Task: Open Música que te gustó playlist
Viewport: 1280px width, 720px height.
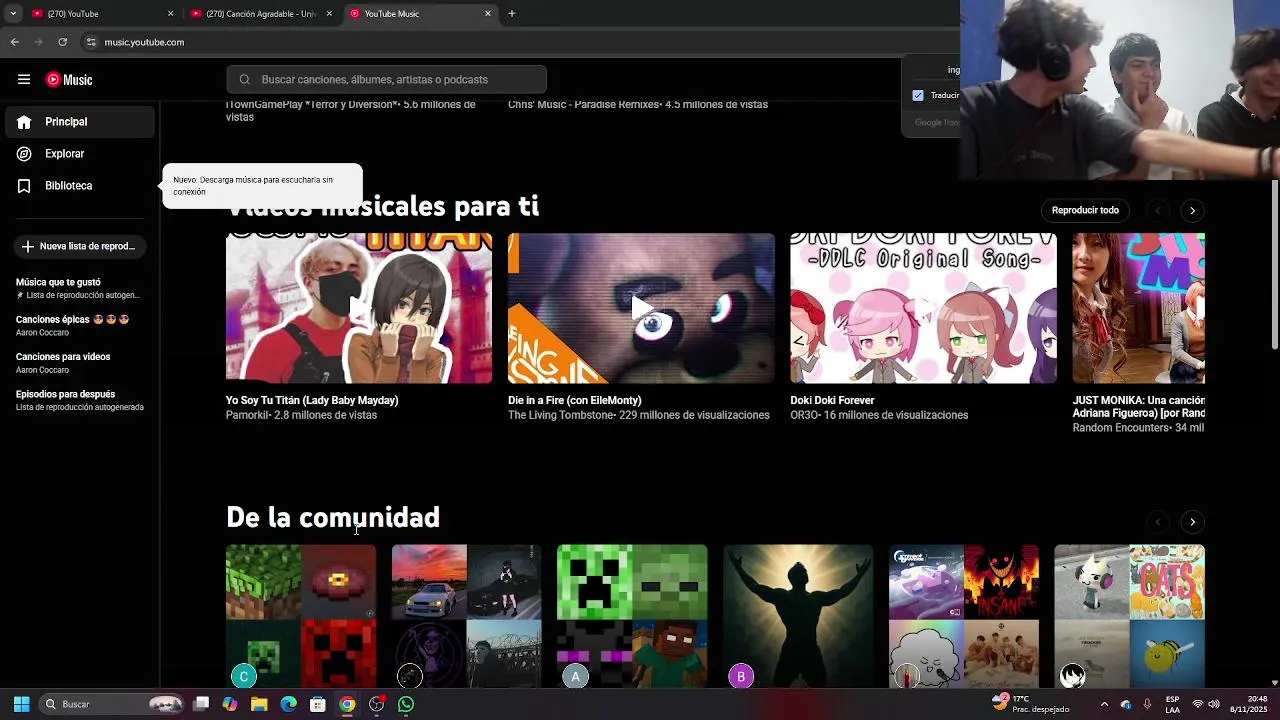Action: click(x=78, y=288)
